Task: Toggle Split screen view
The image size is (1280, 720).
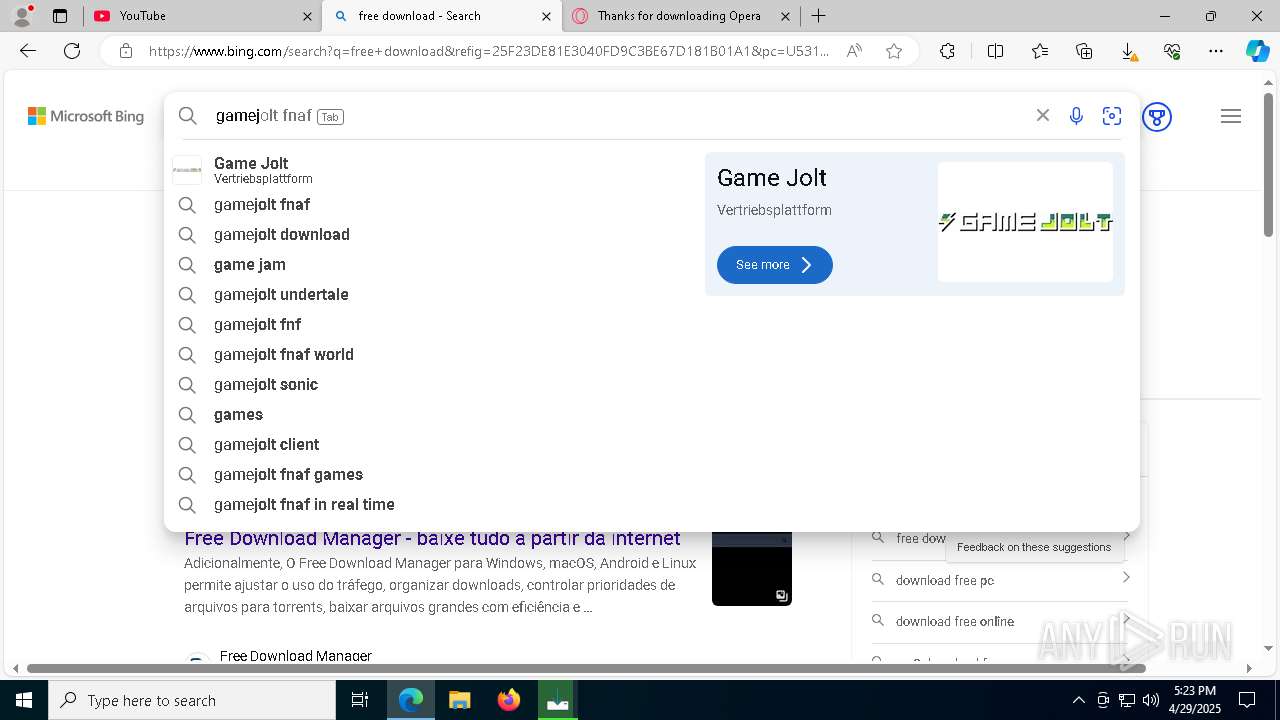Action: (995, 51)
